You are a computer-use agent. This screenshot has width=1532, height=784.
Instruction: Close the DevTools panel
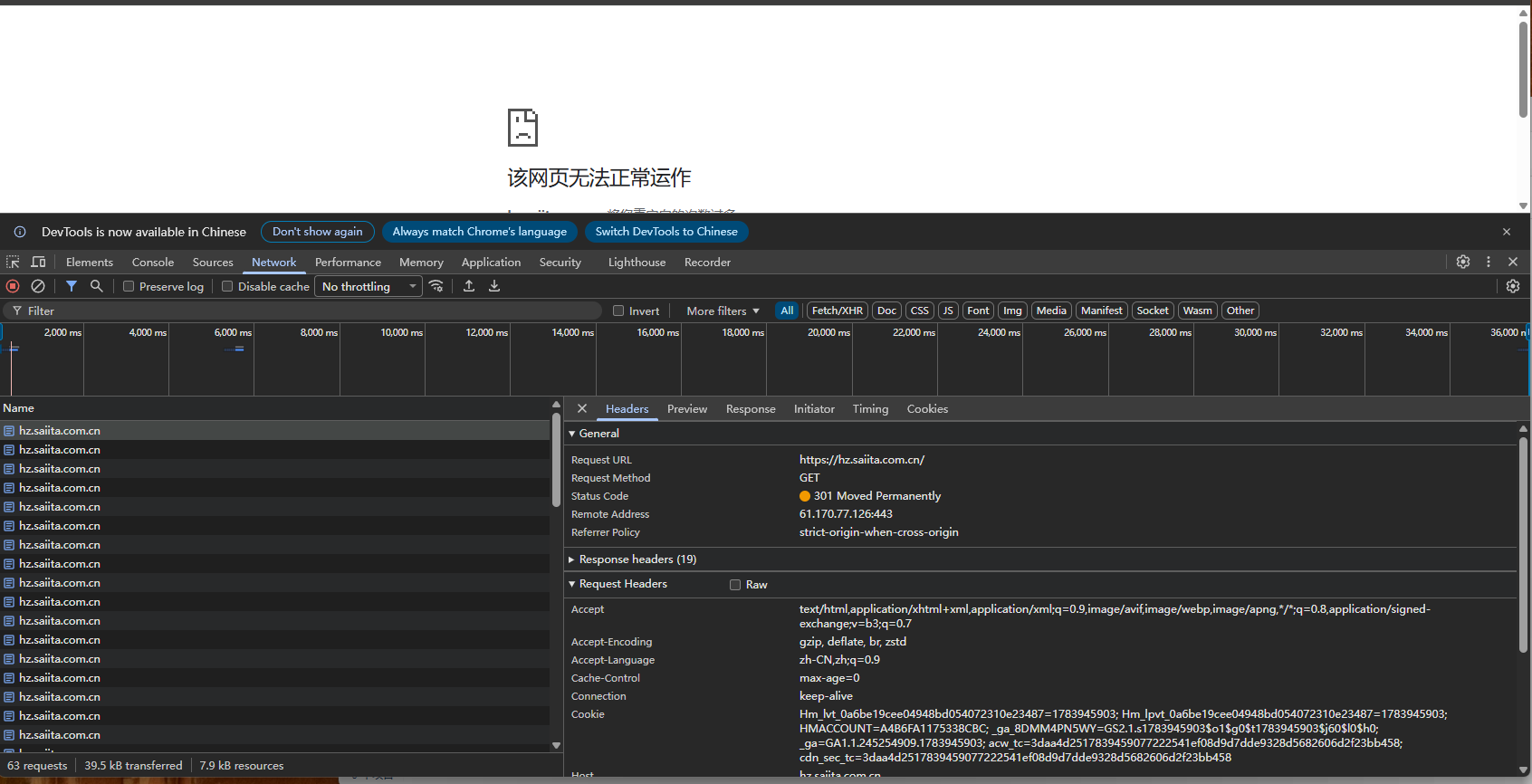1513,262
